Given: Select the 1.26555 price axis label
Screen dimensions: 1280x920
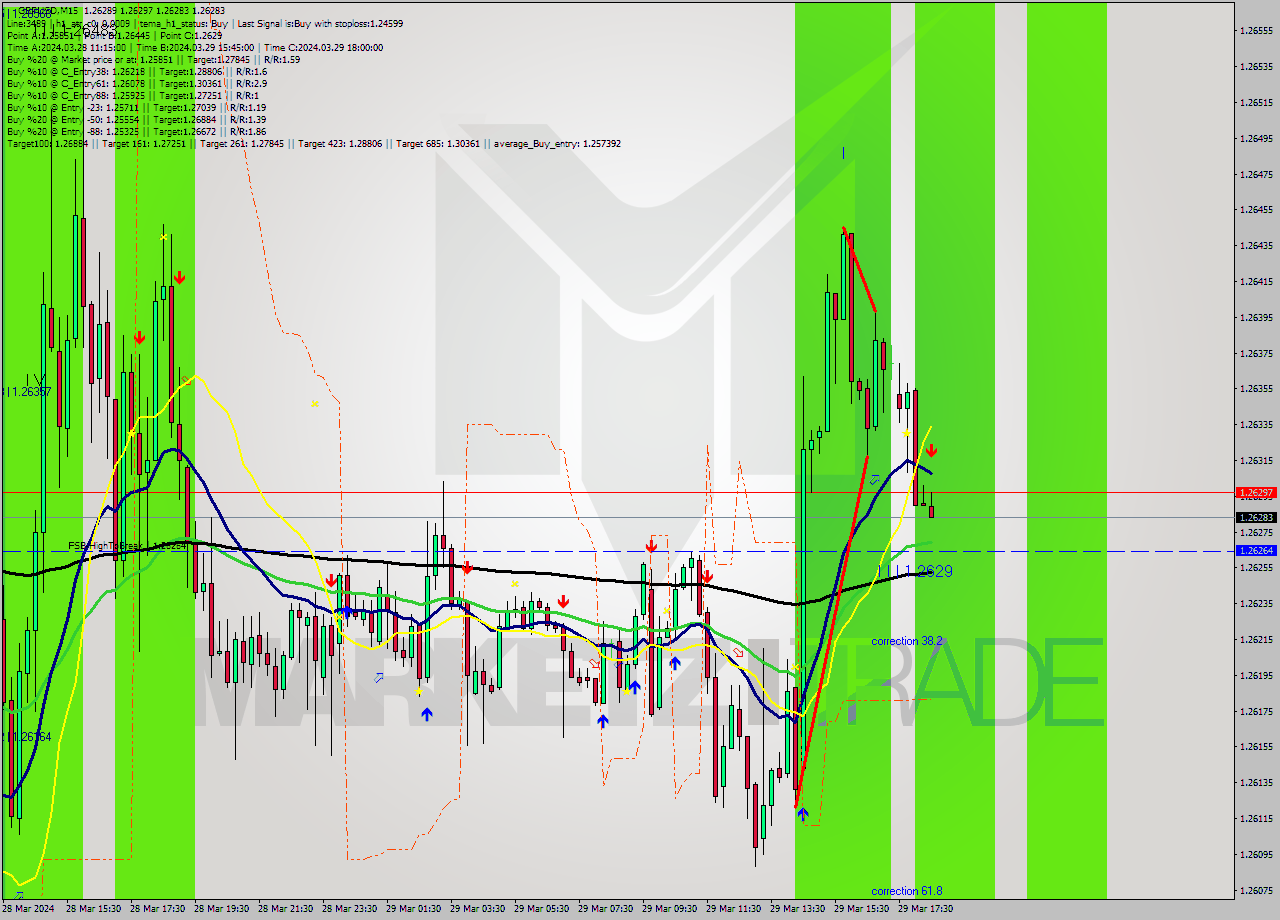Looking at the screenshot, I should pos(1256,30).
